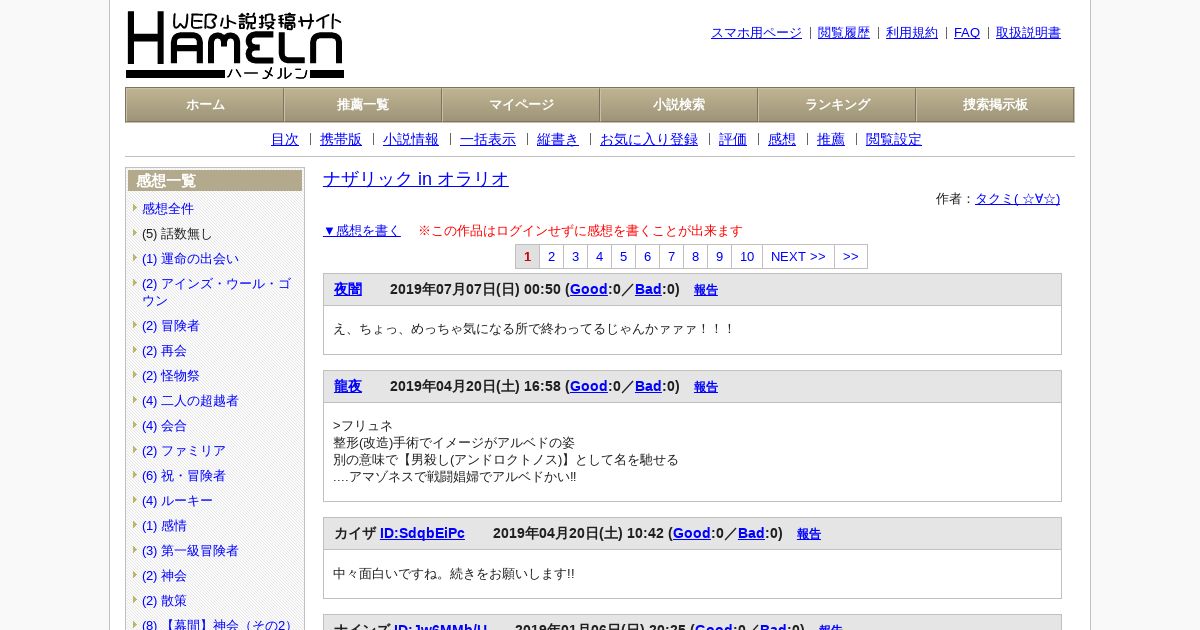Image resolution: width=1200 pixels, height=630 pixels.
Task: Open author タクミ profile link
Action: tap(1017, 199)
